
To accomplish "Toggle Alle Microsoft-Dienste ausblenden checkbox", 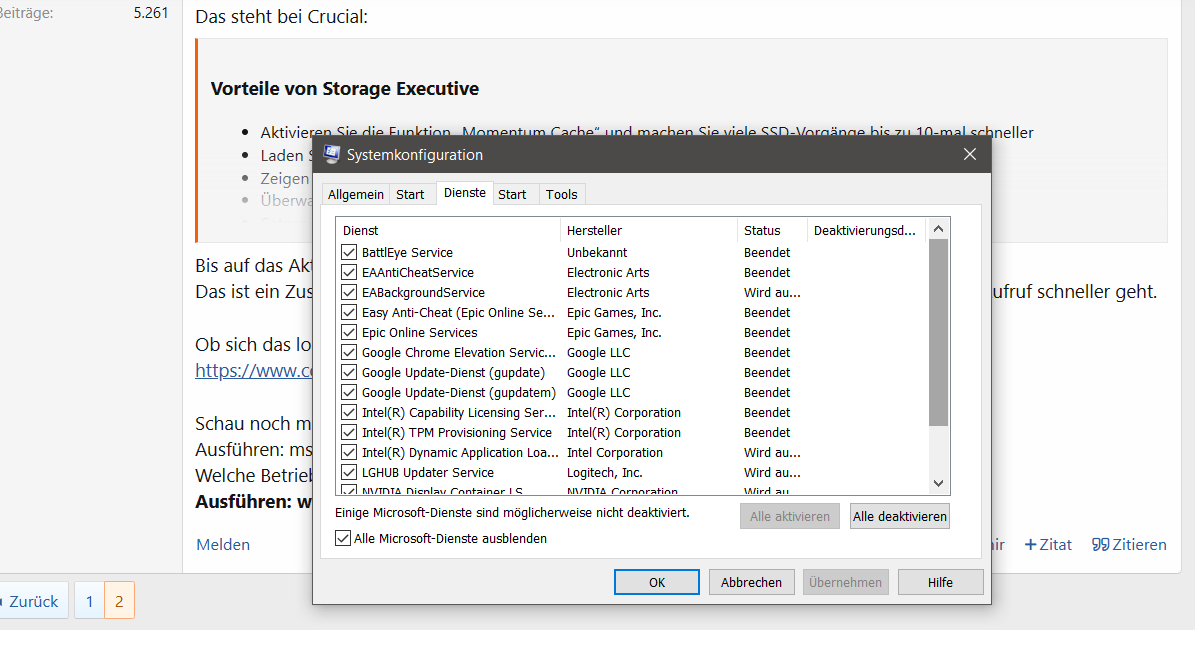I will 343,538.
